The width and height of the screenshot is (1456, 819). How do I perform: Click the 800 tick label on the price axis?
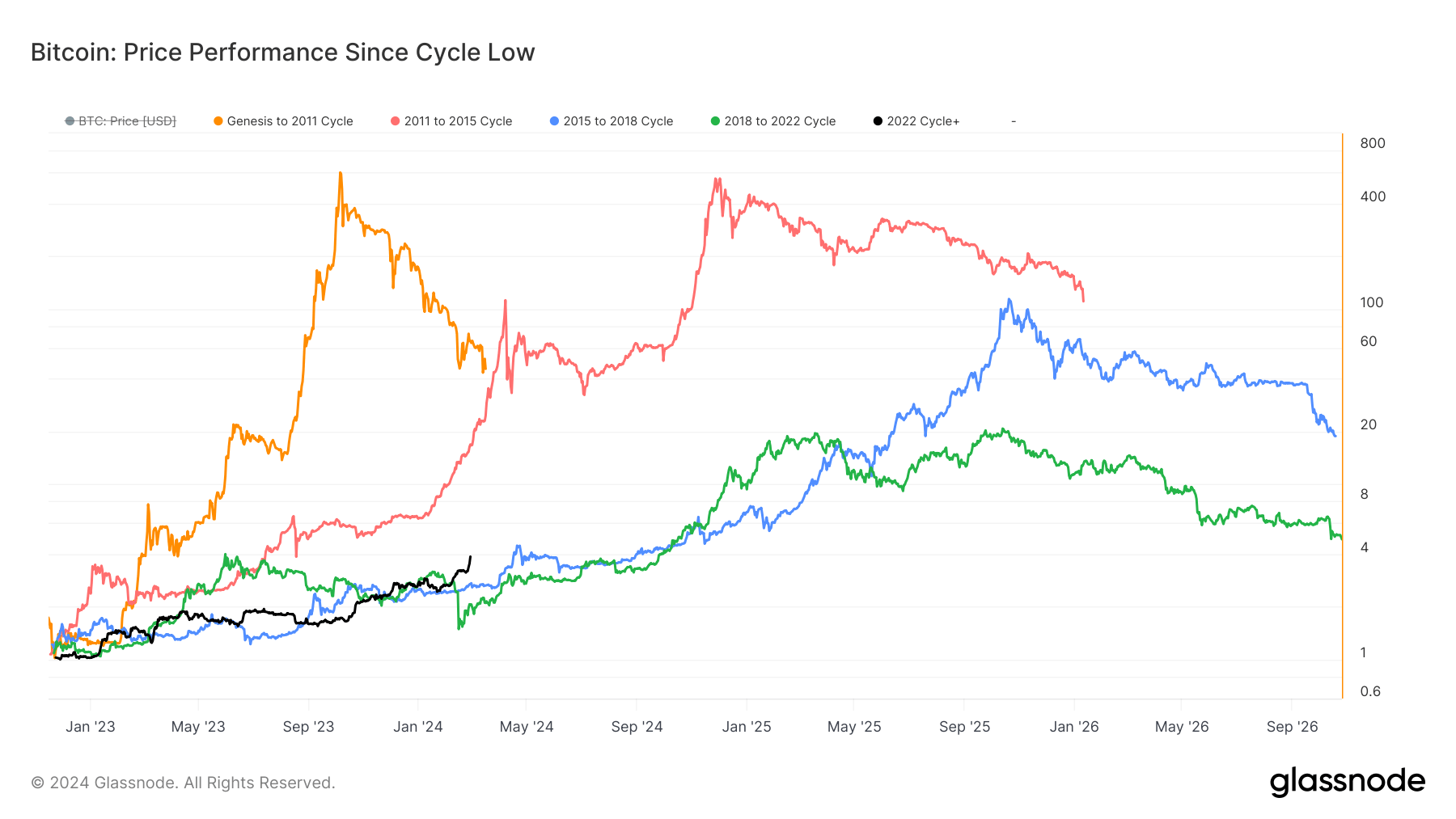pyautogui.click(x=1373, y=143)
